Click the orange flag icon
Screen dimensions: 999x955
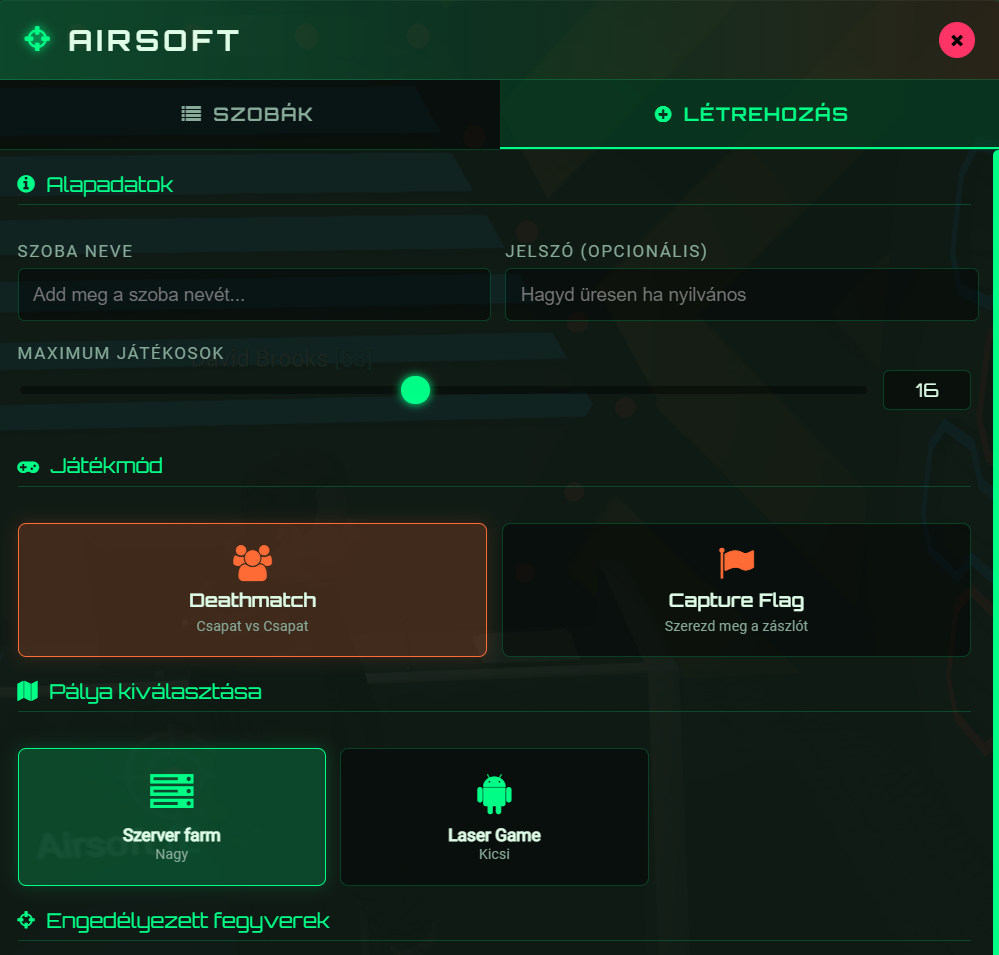click(x=736, y=562)
